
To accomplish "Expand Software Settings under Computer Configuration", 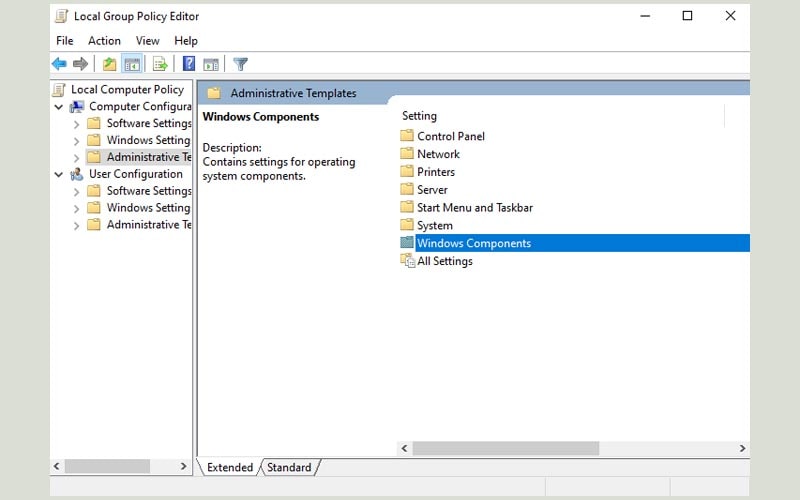I will [76, 124].
